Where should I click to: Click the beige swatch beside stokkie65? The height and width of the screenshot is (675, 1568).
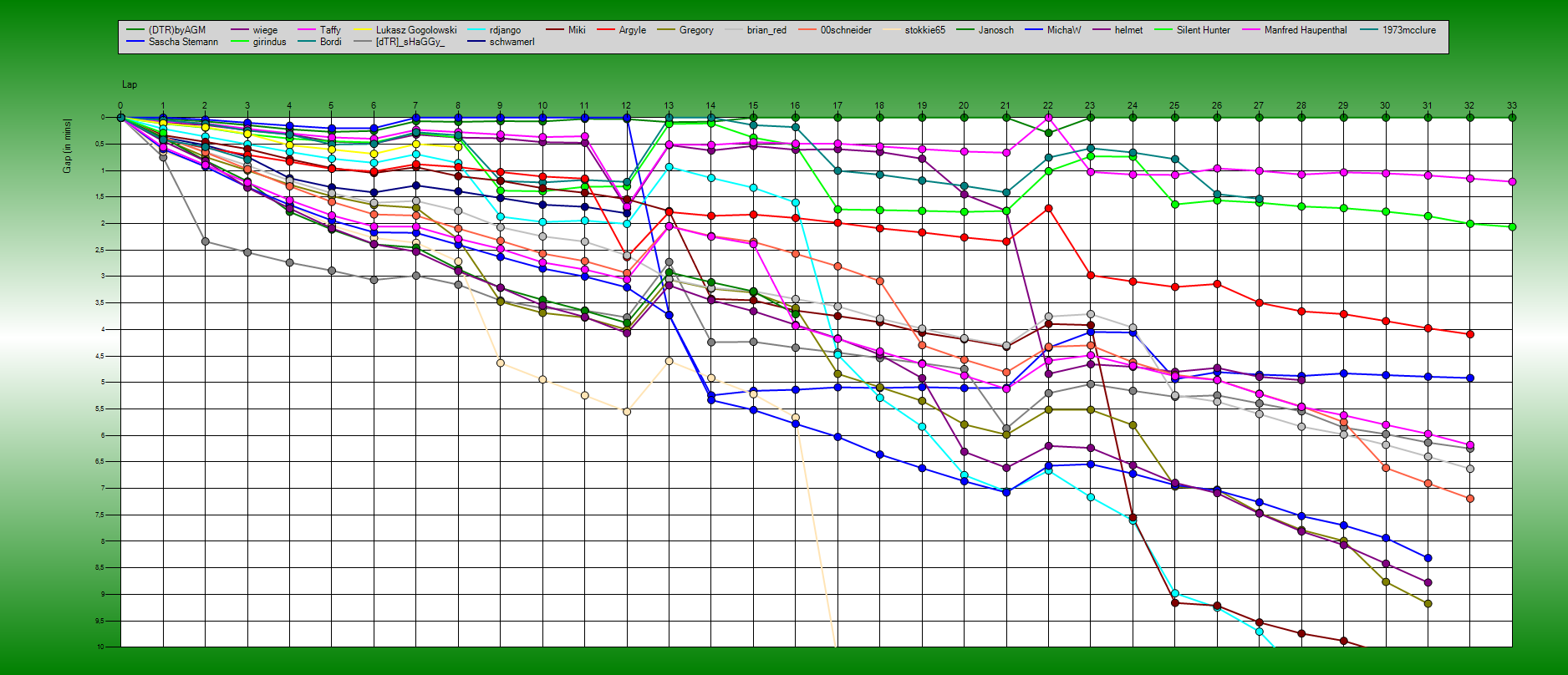tap(891, 30)
